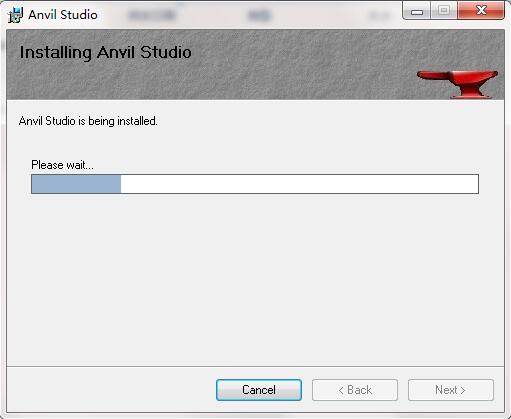Click the filled blue part of the progress bar
This screenshot has height=419, width=511.
(76, 184)
